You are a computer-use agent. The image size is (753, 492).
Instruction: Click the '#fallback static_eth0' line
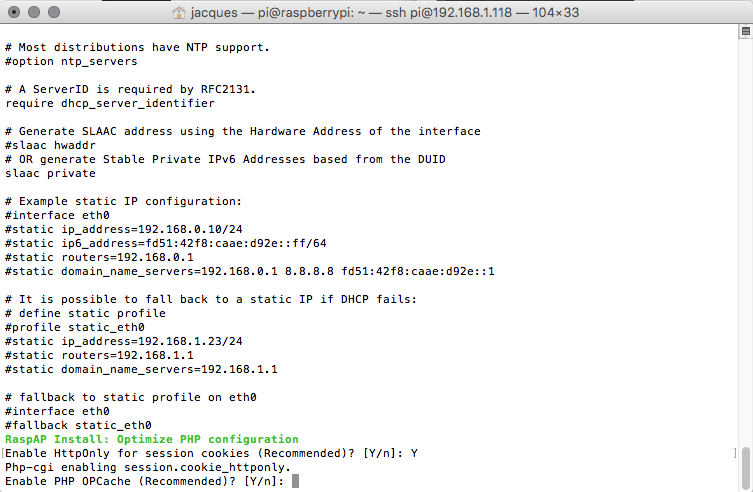point(78,425)
